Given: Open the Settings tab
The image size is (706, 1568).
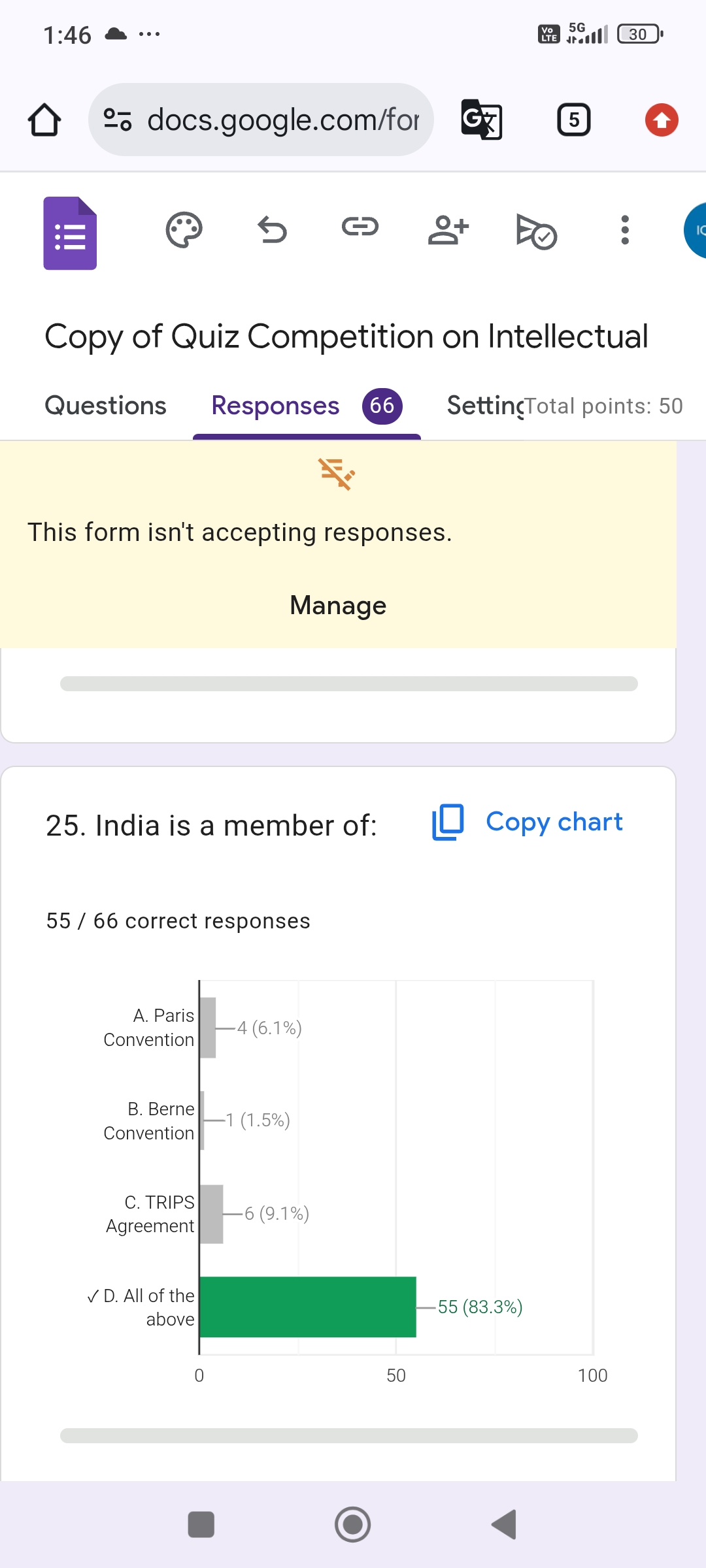Looking at the screenshot, I should 484,406.
